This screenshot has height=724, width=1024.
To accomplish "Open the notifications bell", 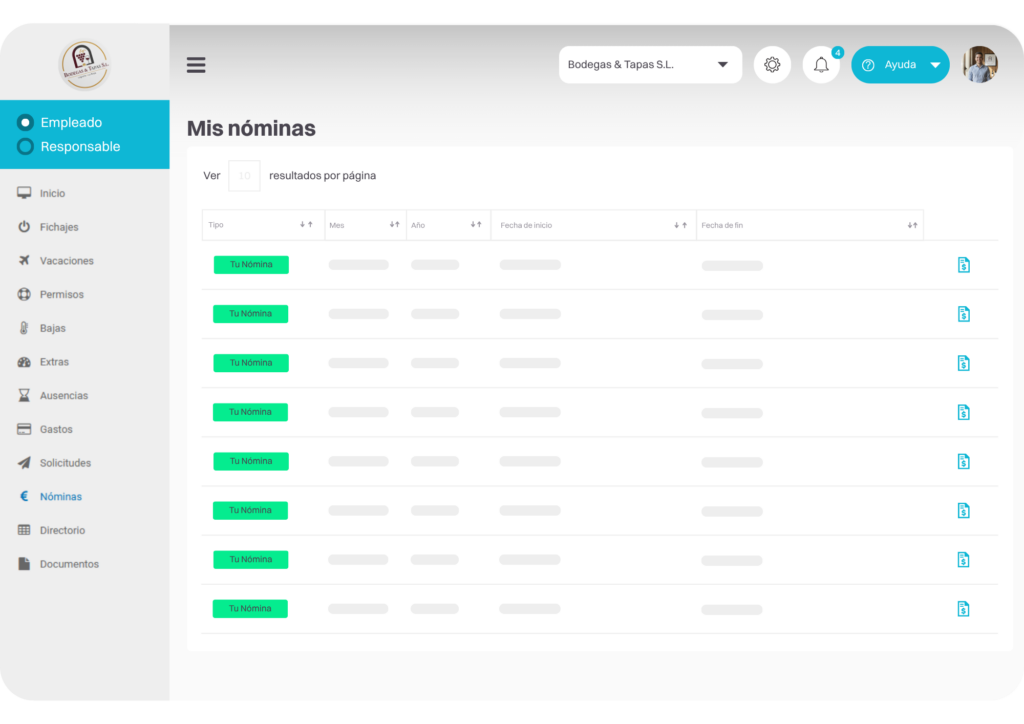I will coord(821,65).
